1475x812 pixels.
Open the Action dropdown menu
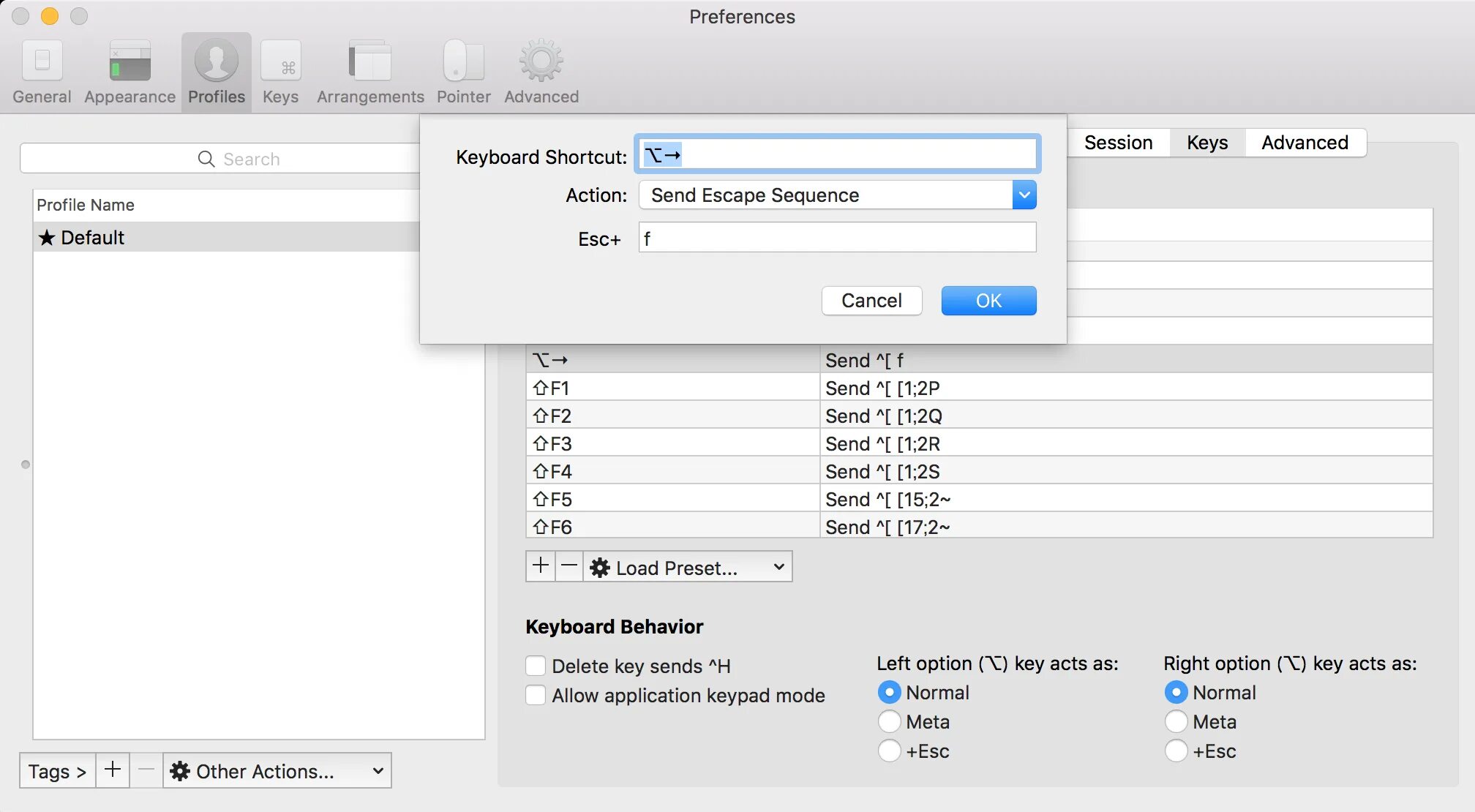(838, 195)
